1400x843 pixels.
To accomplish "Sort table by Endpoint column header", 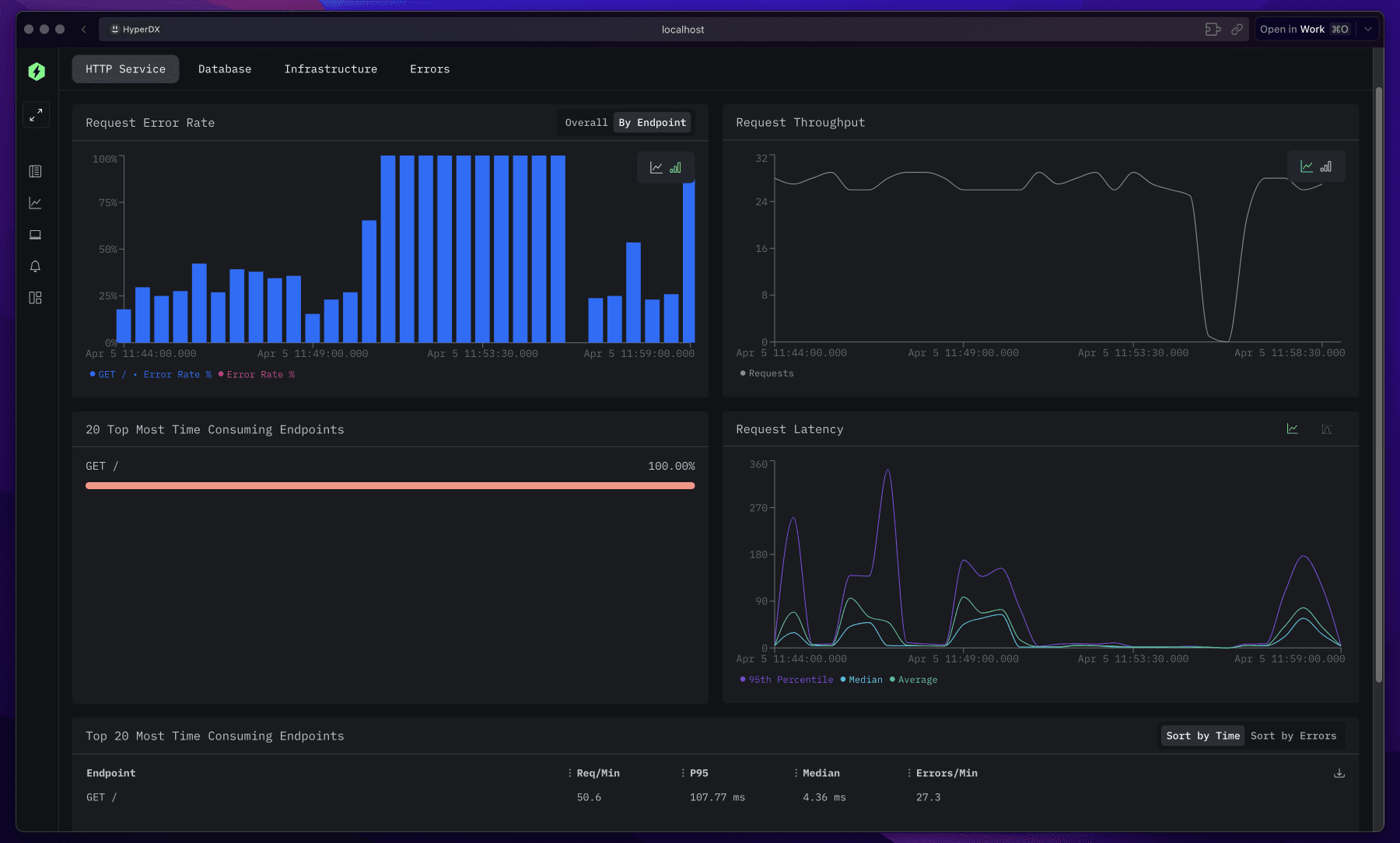I will coord(110,773).
